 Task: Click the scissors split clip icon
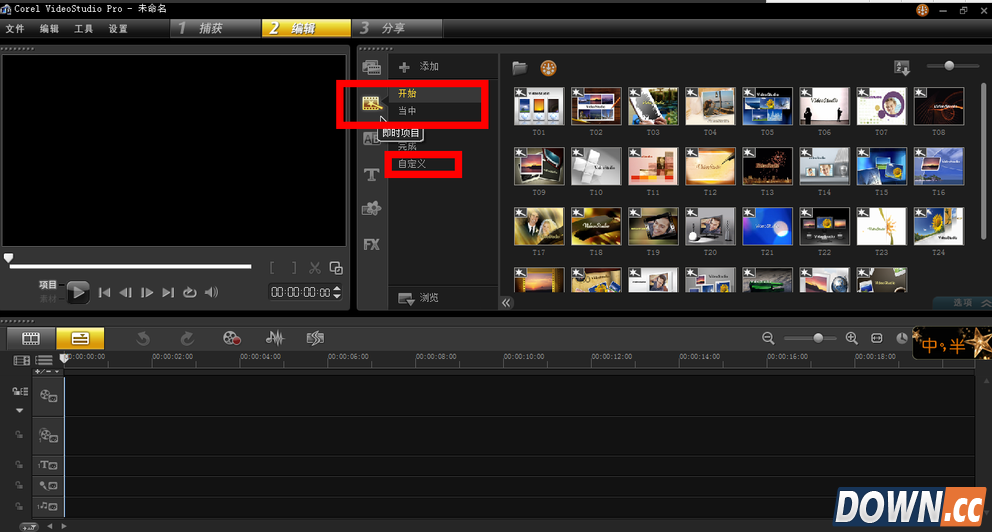click(314, 268)
